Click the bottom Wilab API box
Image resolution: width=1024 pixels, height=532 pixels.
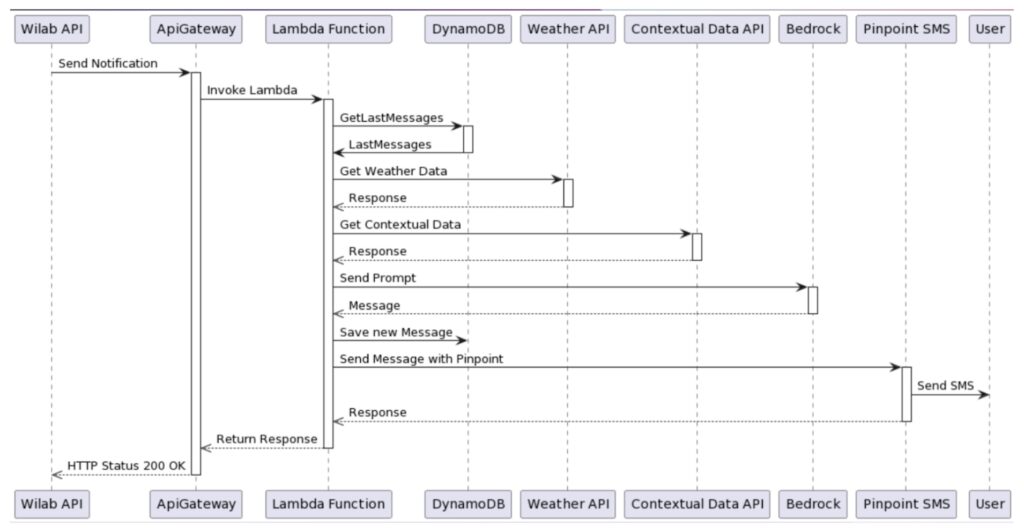52,504
